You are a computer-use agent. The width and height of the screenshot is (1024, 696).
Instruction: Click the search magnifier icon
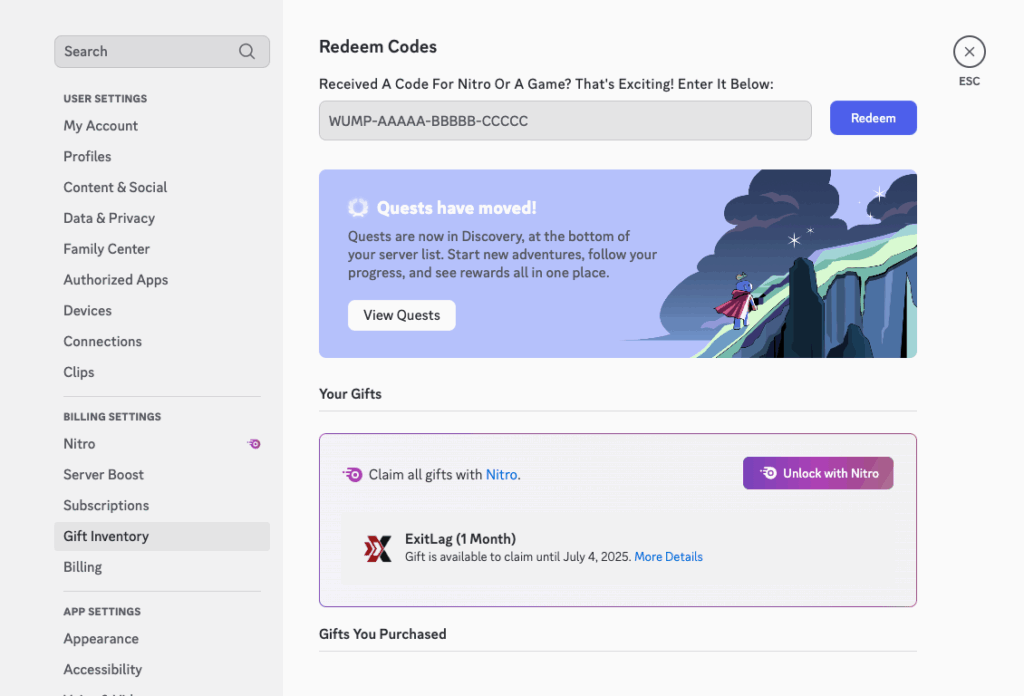coord(247,52)
